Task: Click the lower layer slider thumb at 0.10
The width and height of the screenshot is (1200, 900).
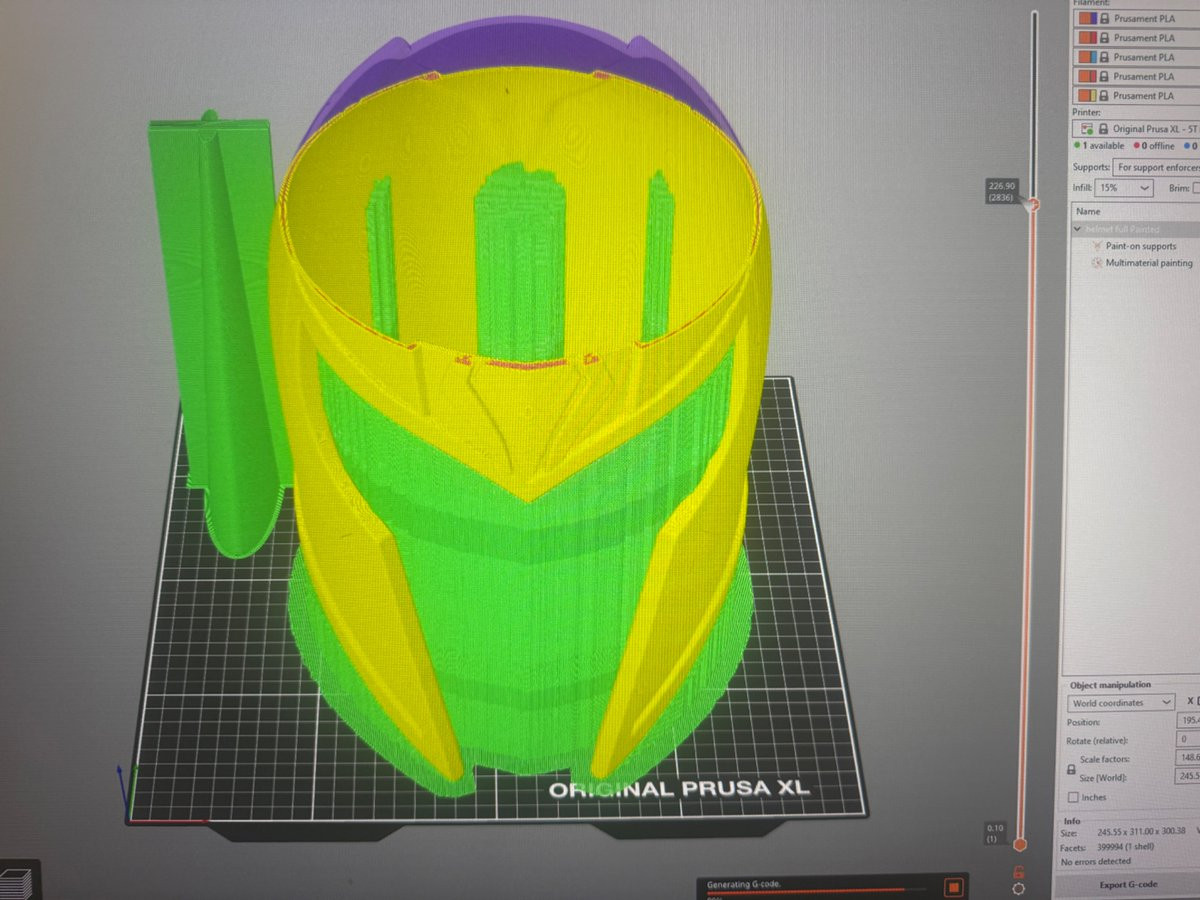Action: (1020, 845)
